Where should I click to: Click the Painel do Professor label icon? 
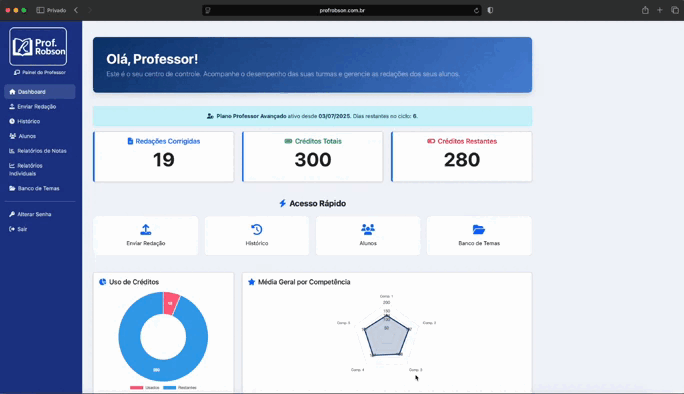point(17,72)
